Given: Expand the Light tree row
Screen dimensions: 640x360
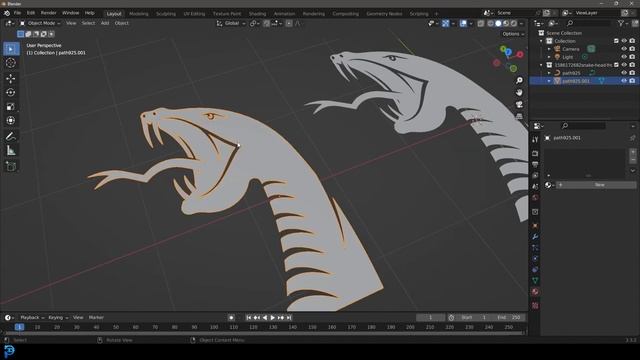Looking at the screenshot, I should tap(549, 57).
